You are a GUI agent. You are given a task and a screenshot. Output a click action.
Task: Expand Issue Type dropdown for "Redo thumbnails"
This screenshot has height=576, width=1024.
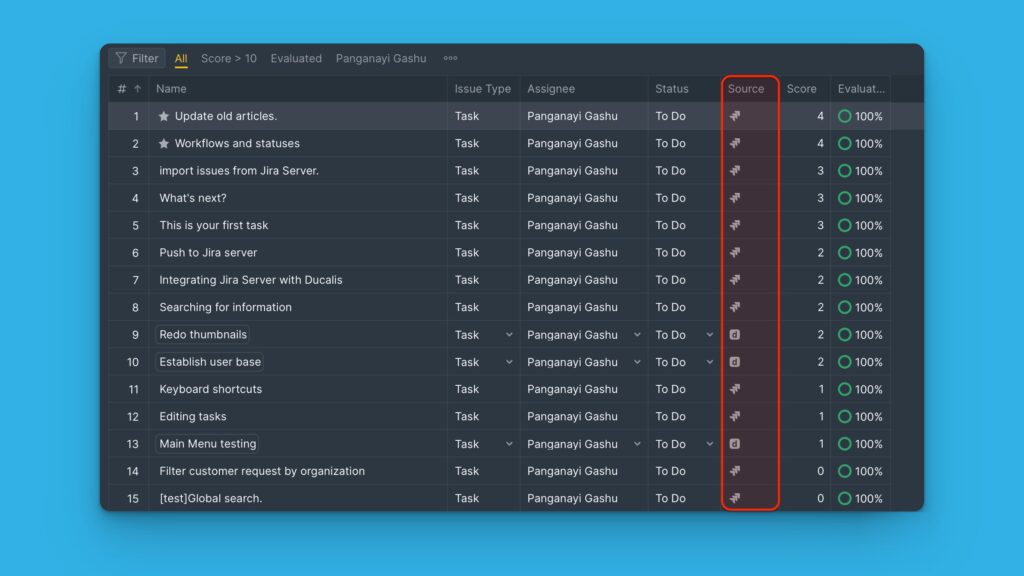[509, 335]
